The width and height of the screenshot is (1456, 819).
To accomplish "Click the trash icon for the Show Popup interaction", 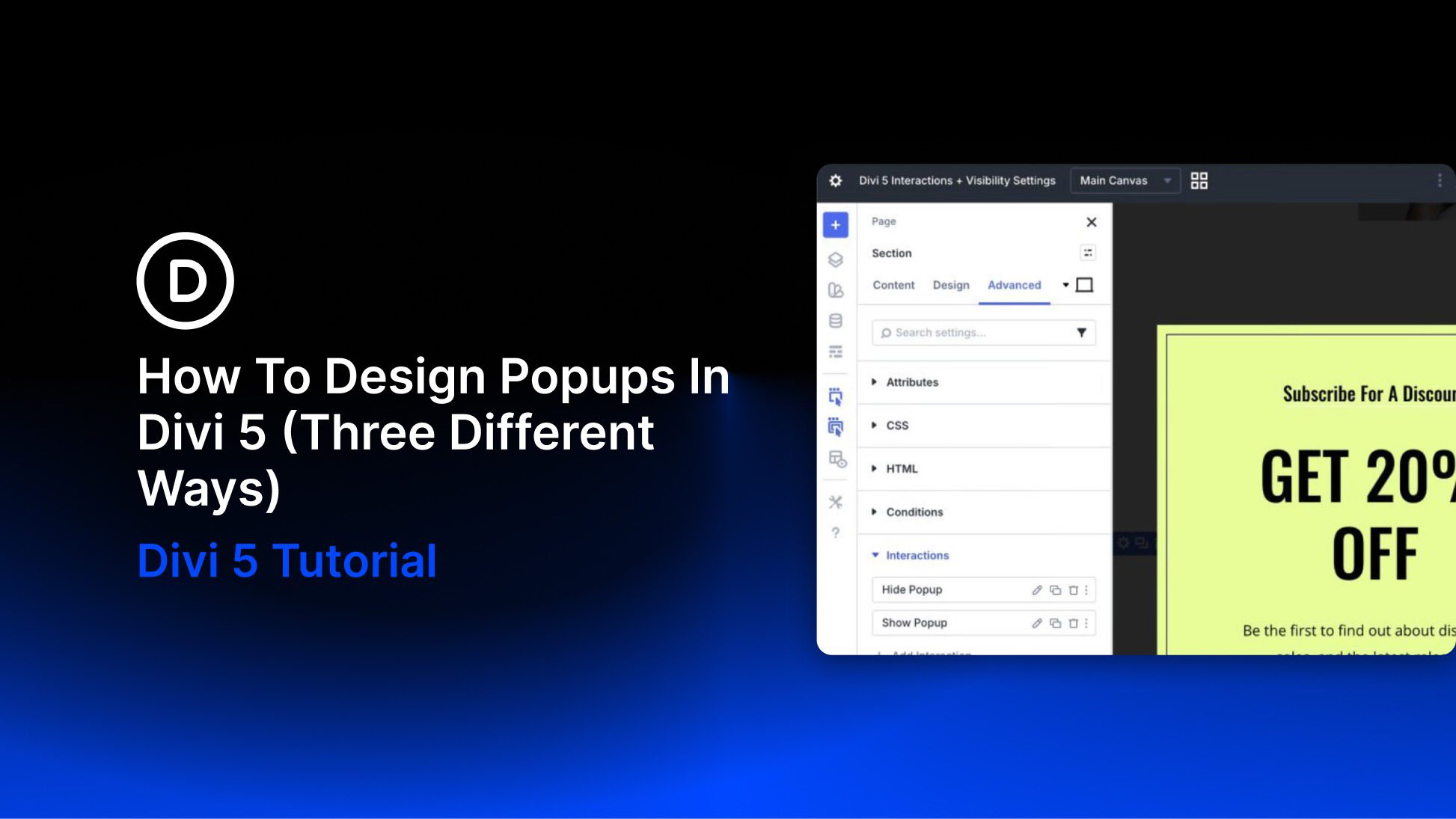I will (x=1073, y=623).
